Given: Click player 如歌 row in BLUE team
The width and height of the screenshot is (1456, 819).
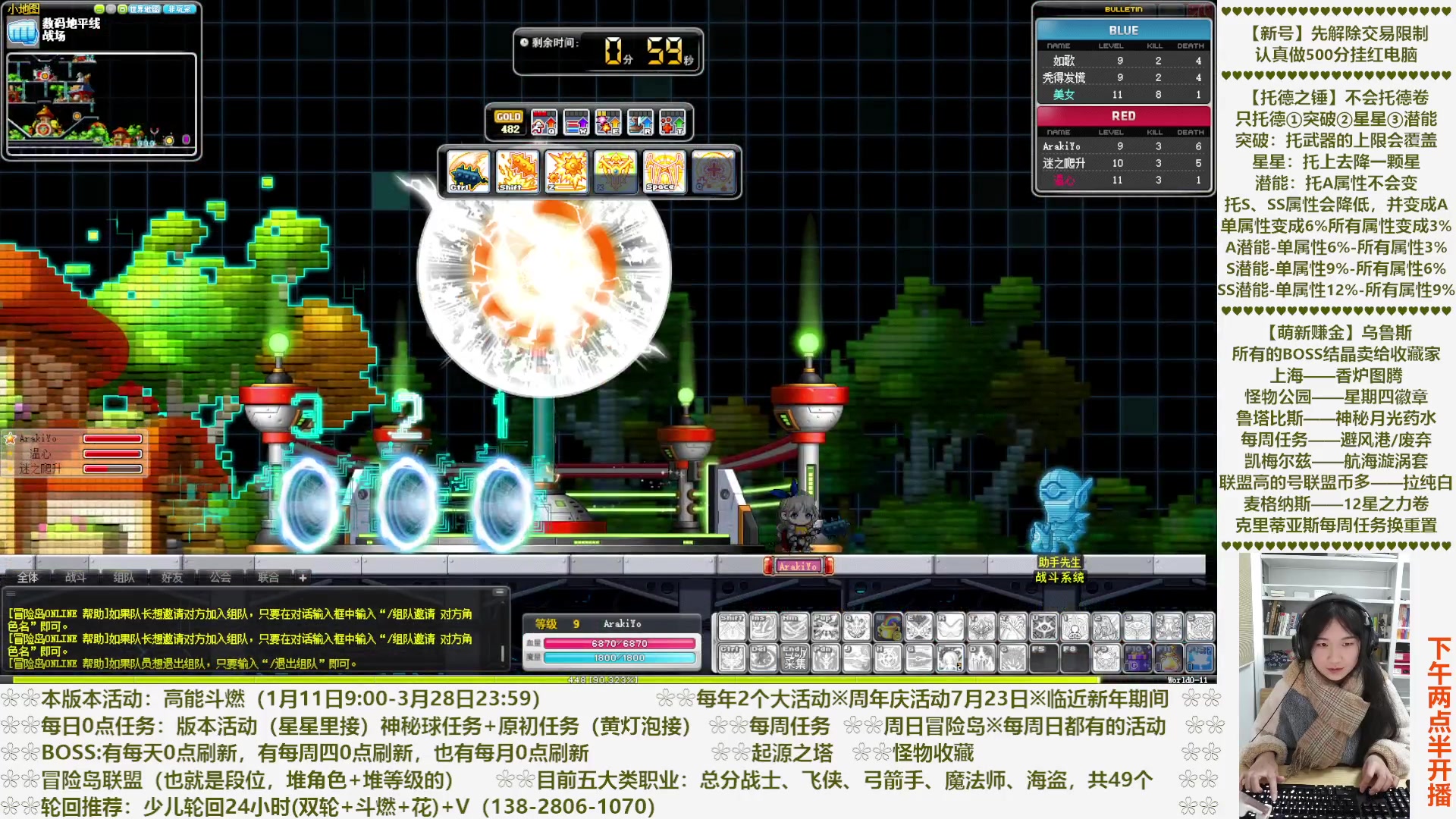Looking at the screenshot, I should tap(1123, 61).
